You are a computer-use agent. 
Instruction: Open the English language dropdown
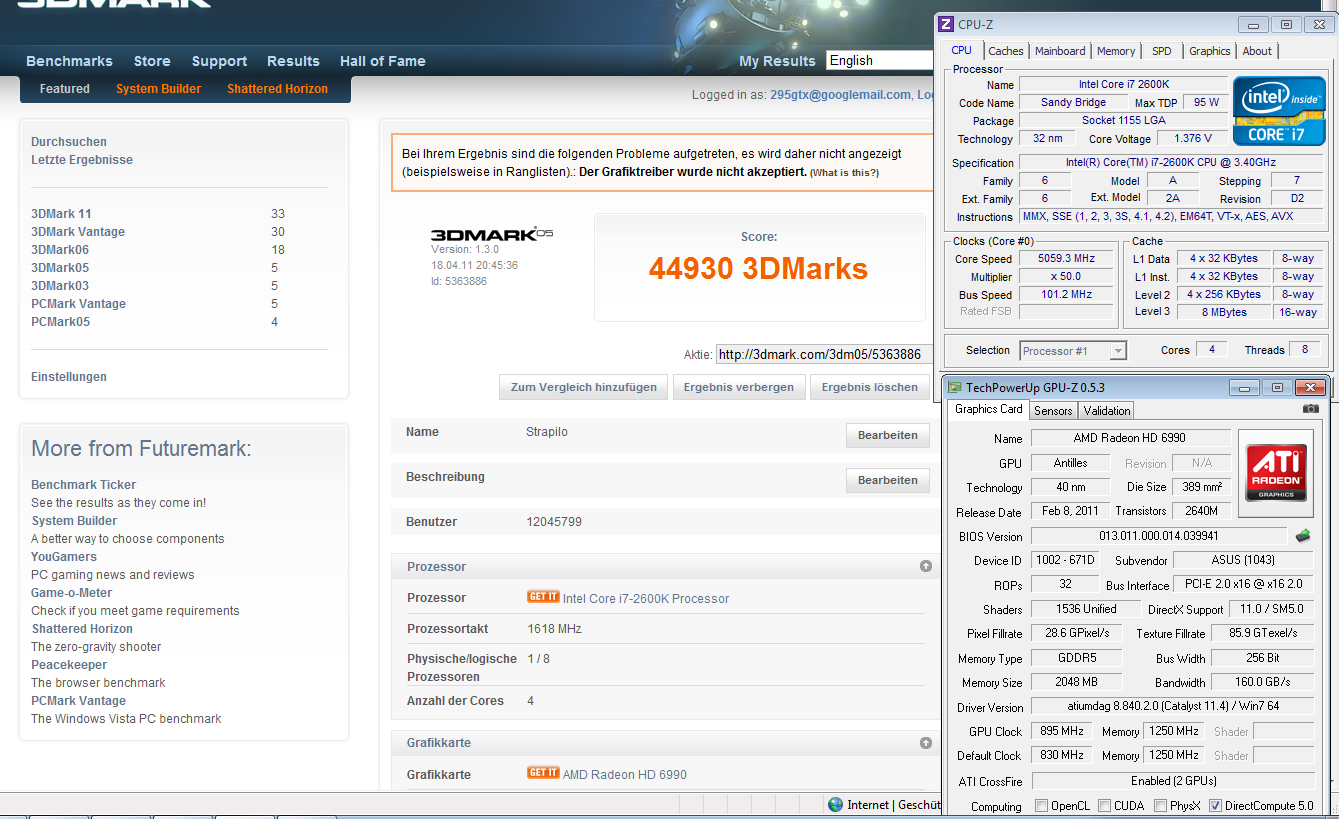tap(880, 60)
